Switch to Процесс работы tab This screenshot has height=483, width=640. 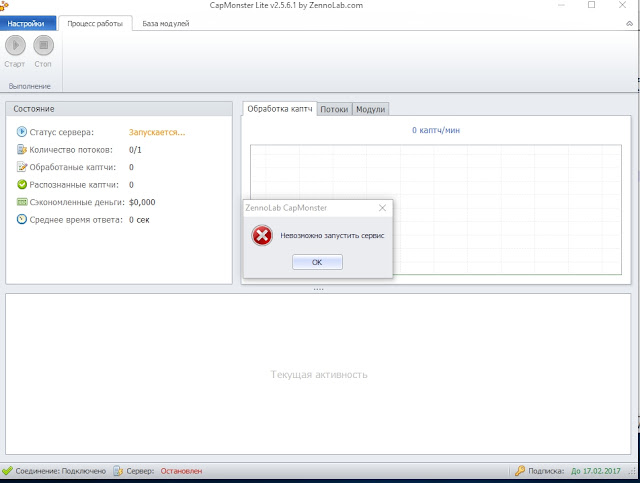95,23
